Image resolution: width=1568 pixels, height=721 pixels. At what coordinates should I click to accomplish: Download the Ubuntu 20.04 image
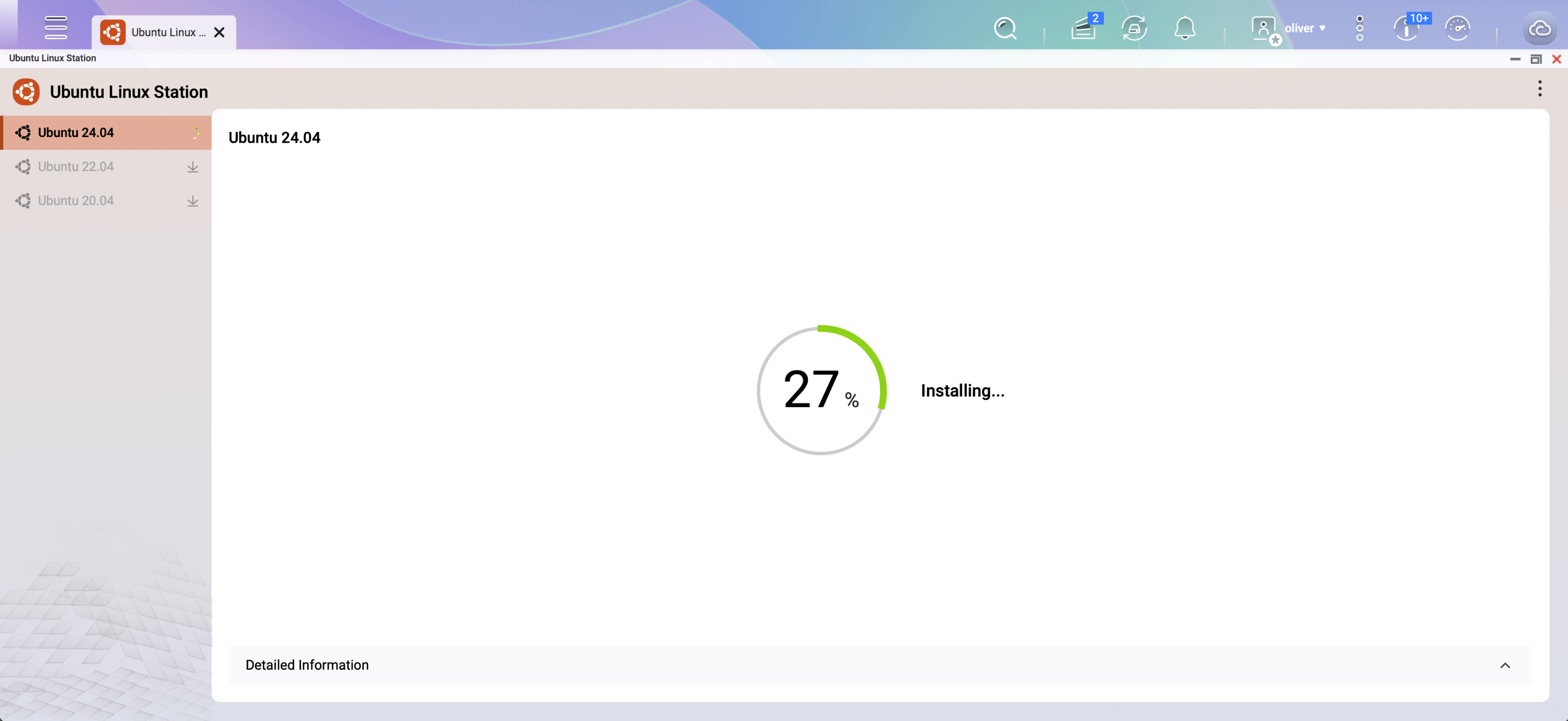coord(193,201)
